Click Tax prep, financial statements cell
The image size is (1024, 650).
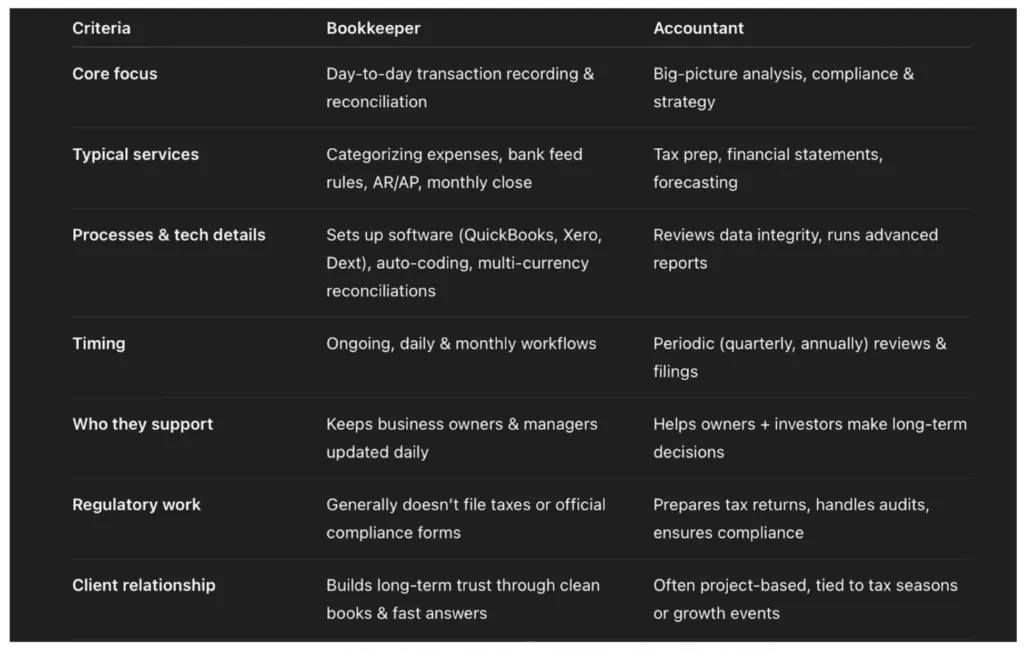tap(768, 169)
